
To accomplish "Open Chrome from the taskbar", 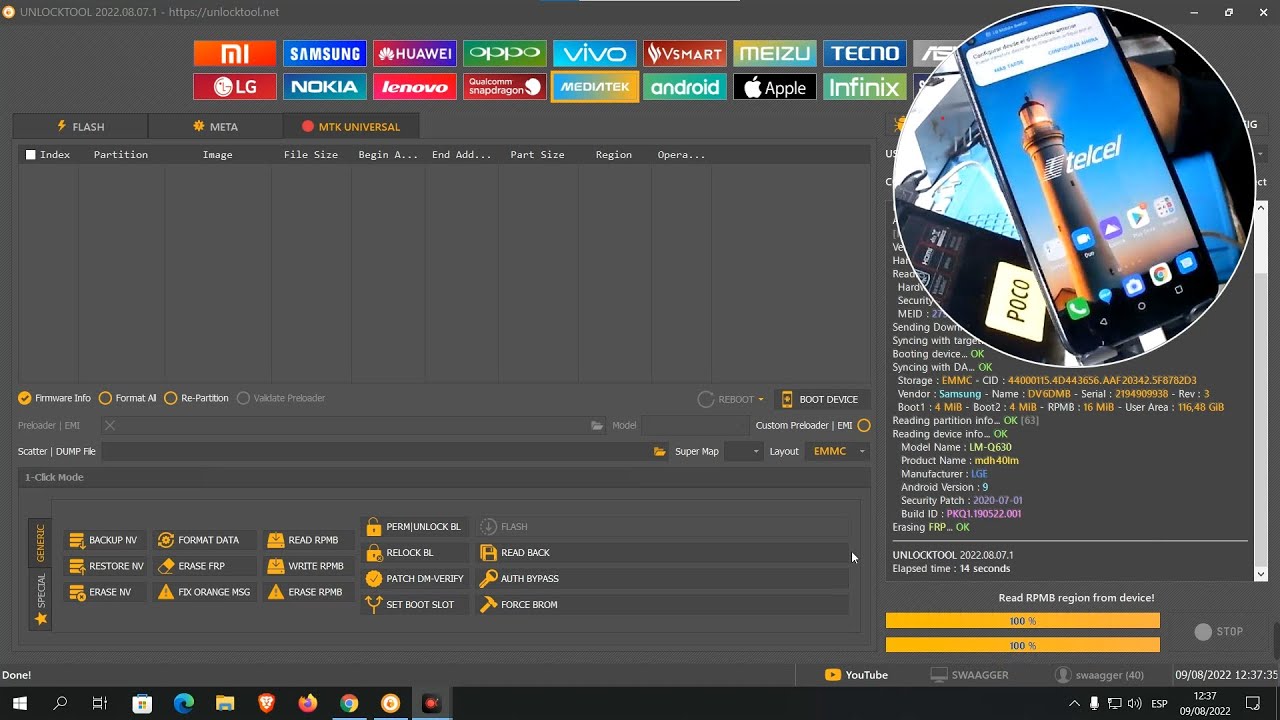I will click(x=348, y=704).
